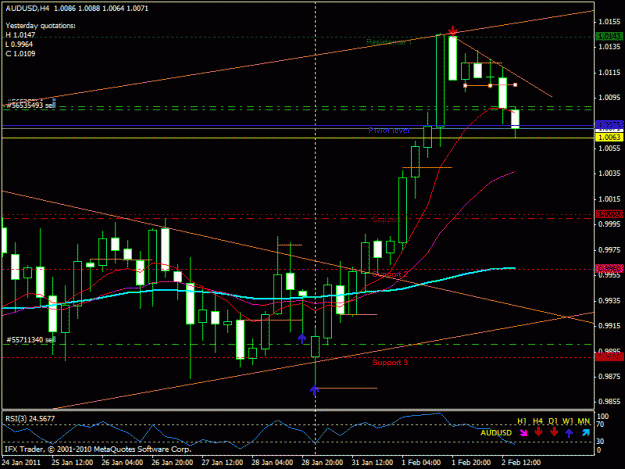Click the C 1.0109 quotation value

(20, 53)
